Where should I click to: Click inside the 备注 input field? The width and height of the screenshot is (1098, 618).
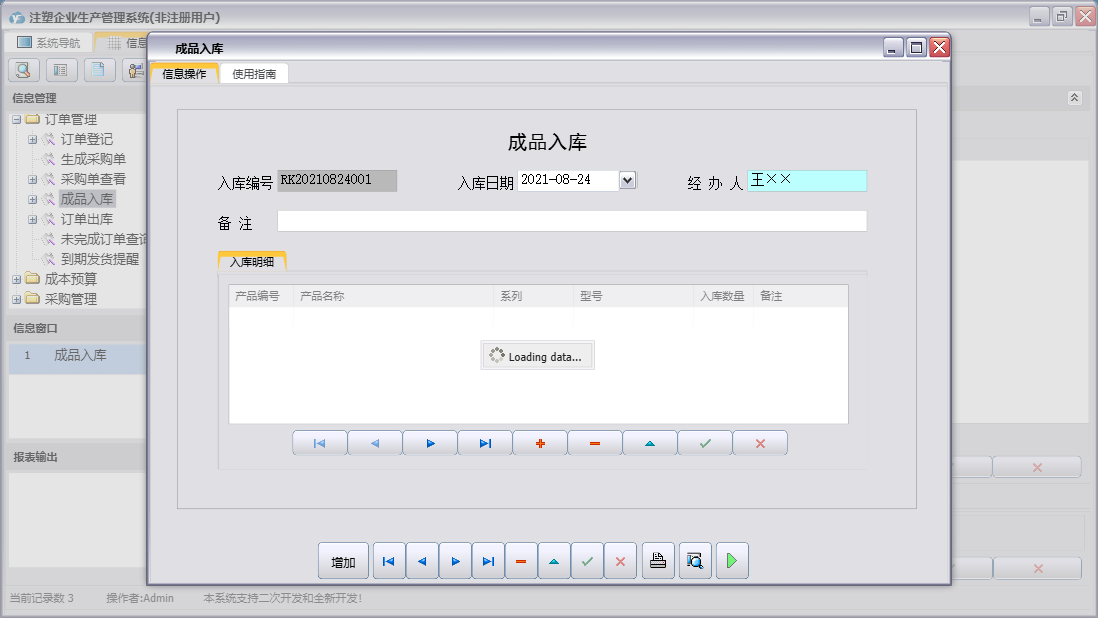(x=570, y=221)
